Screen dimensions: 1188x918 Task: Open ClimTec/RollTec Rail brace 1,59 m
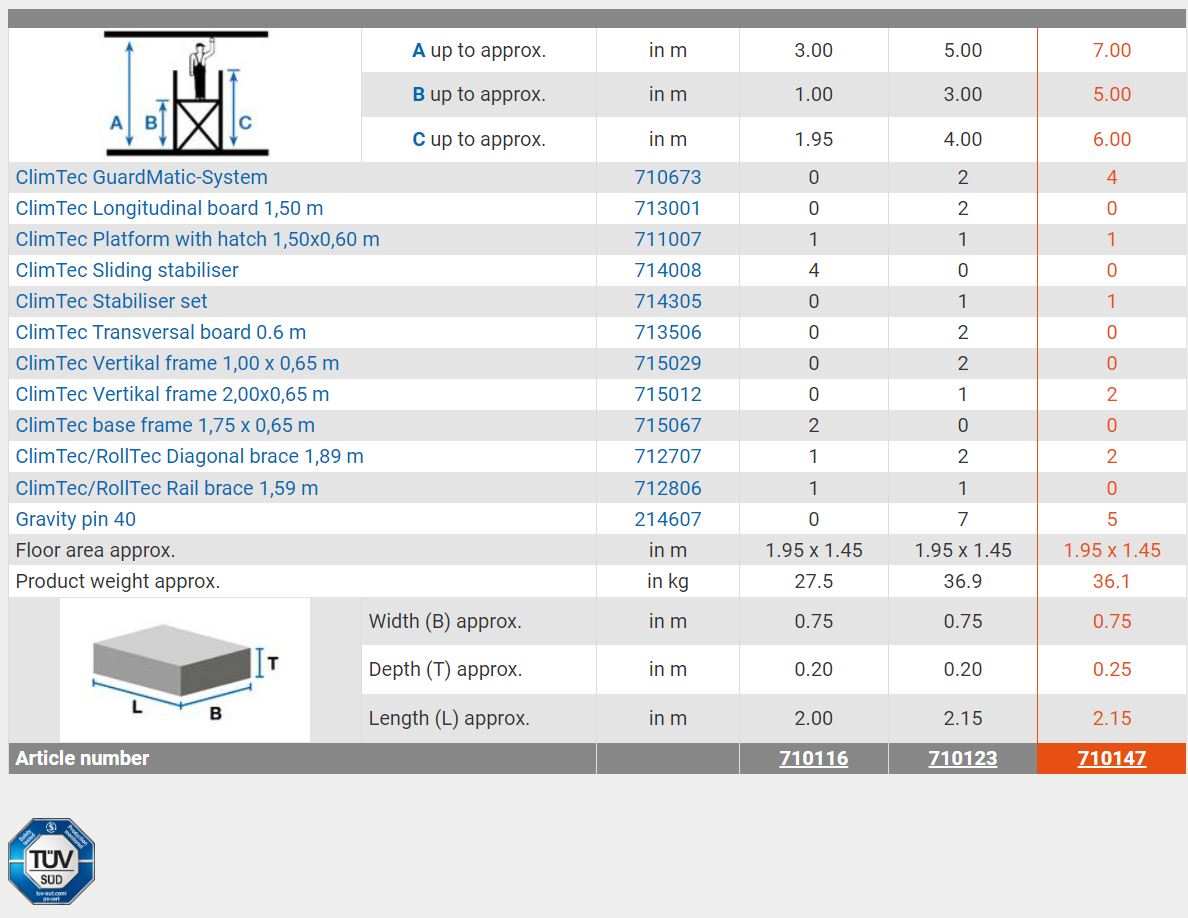167,489
